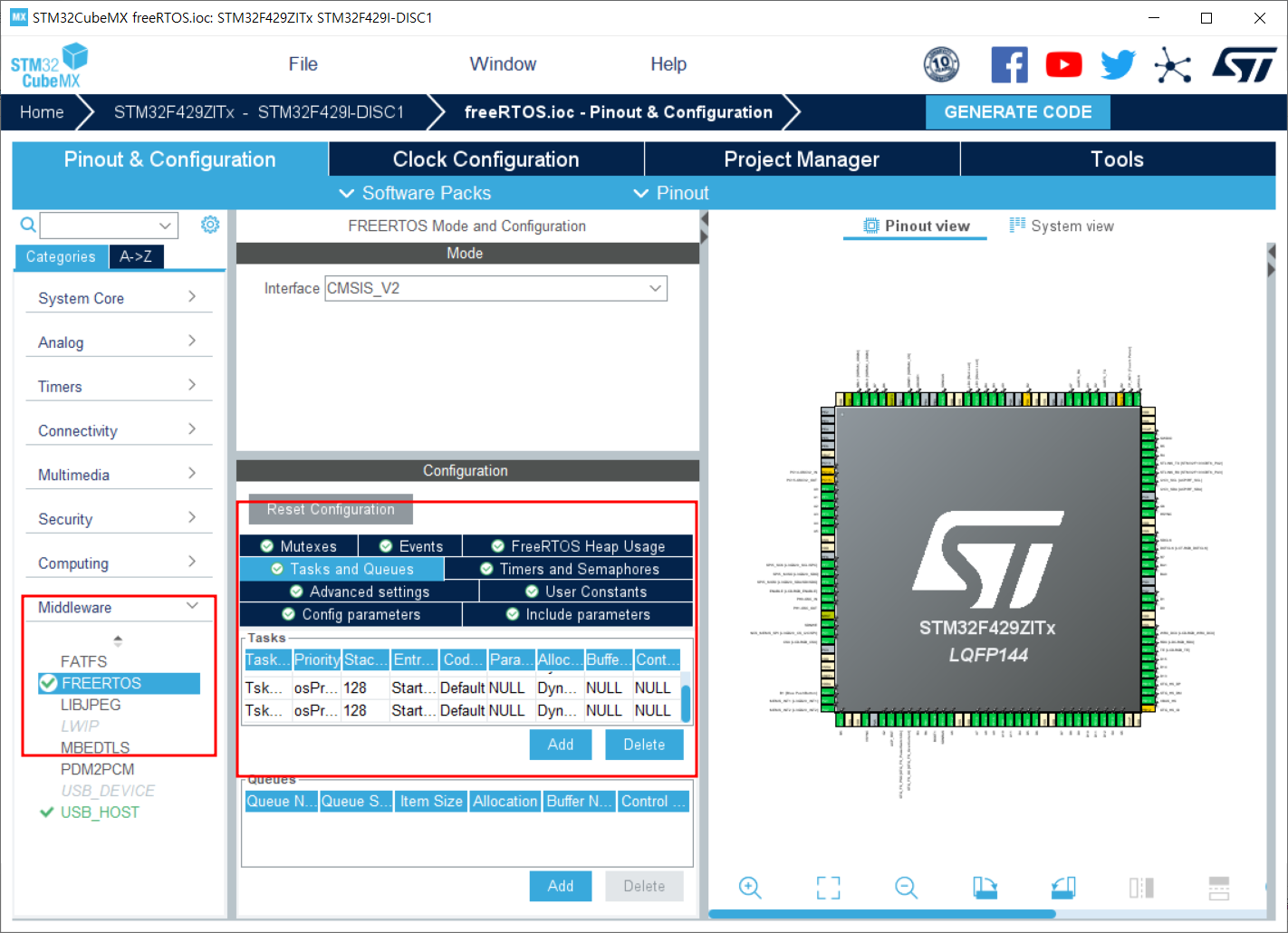
Task: Zoom out of the chip pinout
Action: pyautogui.click(x=906, y=888)
